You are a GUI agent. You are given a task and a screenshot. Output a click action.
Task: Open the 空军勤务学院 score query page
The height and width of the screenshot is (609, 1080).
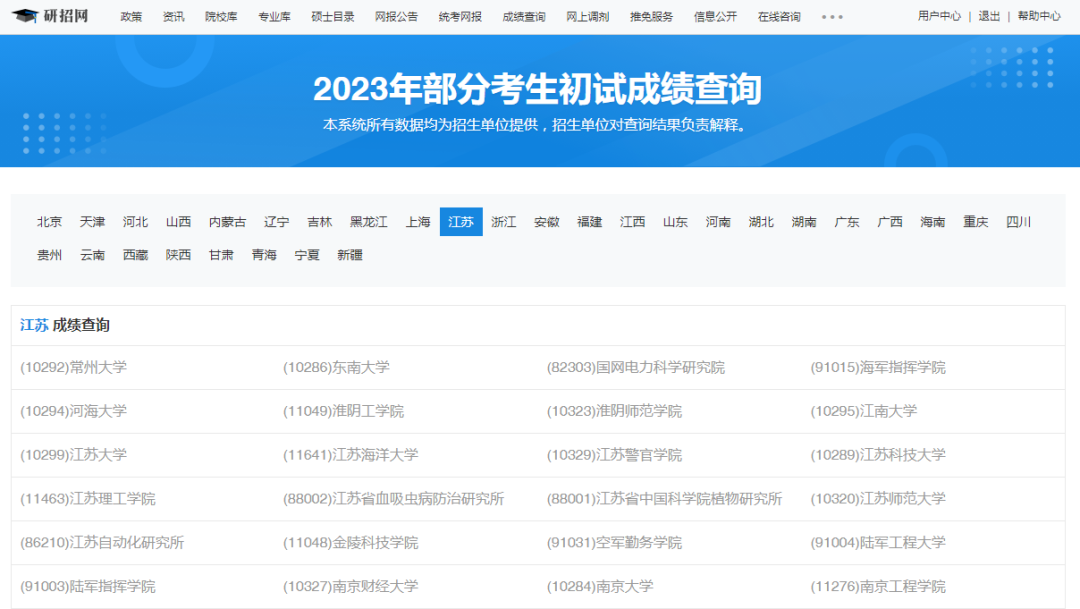click(616, 542)
